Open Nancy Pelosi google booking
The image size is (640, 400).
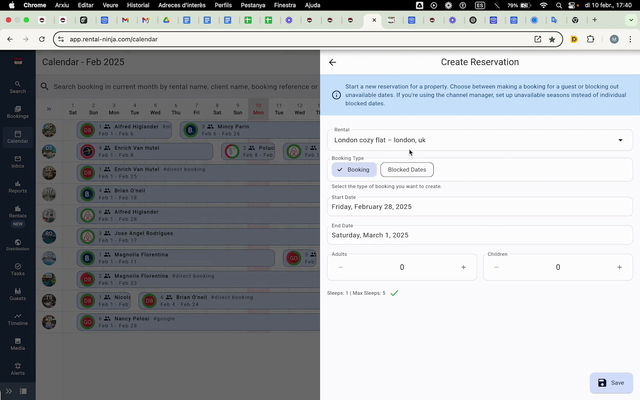[x=198, y=322]
